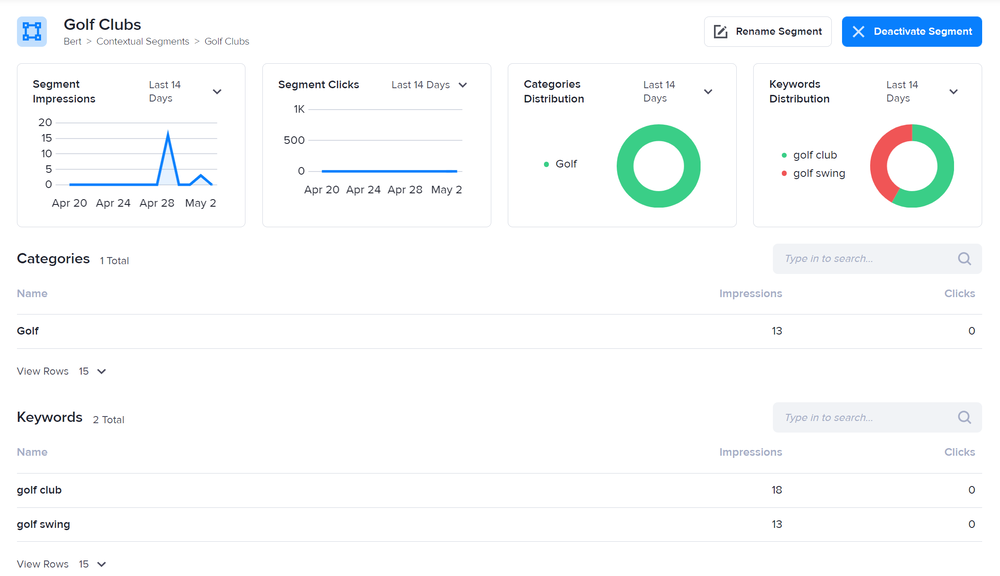
Task: Click the Categories search magnifier icon
Action: coord(964,259)
